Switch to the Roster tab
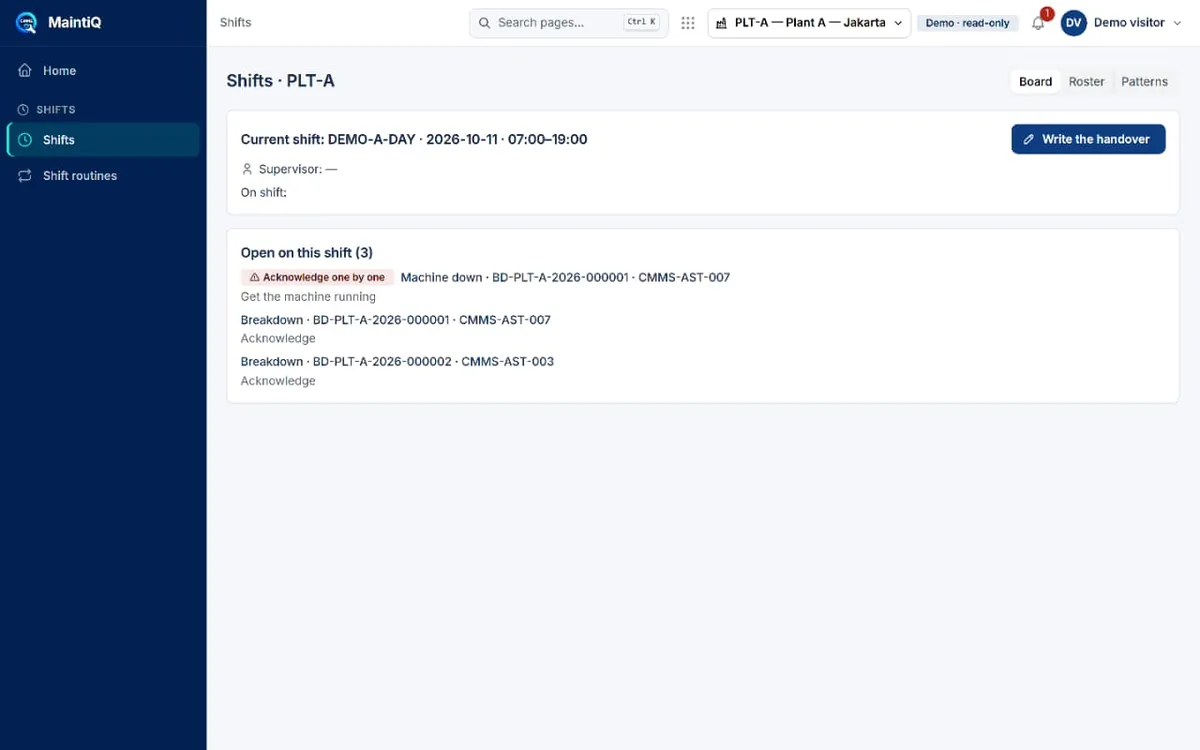Viewport: 1200px width, 750px height. (x=1086, y=82)
